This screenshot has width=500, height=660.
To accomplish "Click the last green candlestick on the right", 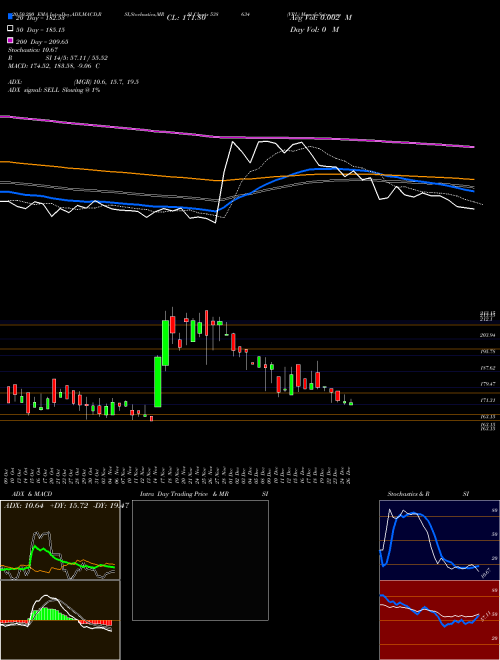I will pos(351,403).
